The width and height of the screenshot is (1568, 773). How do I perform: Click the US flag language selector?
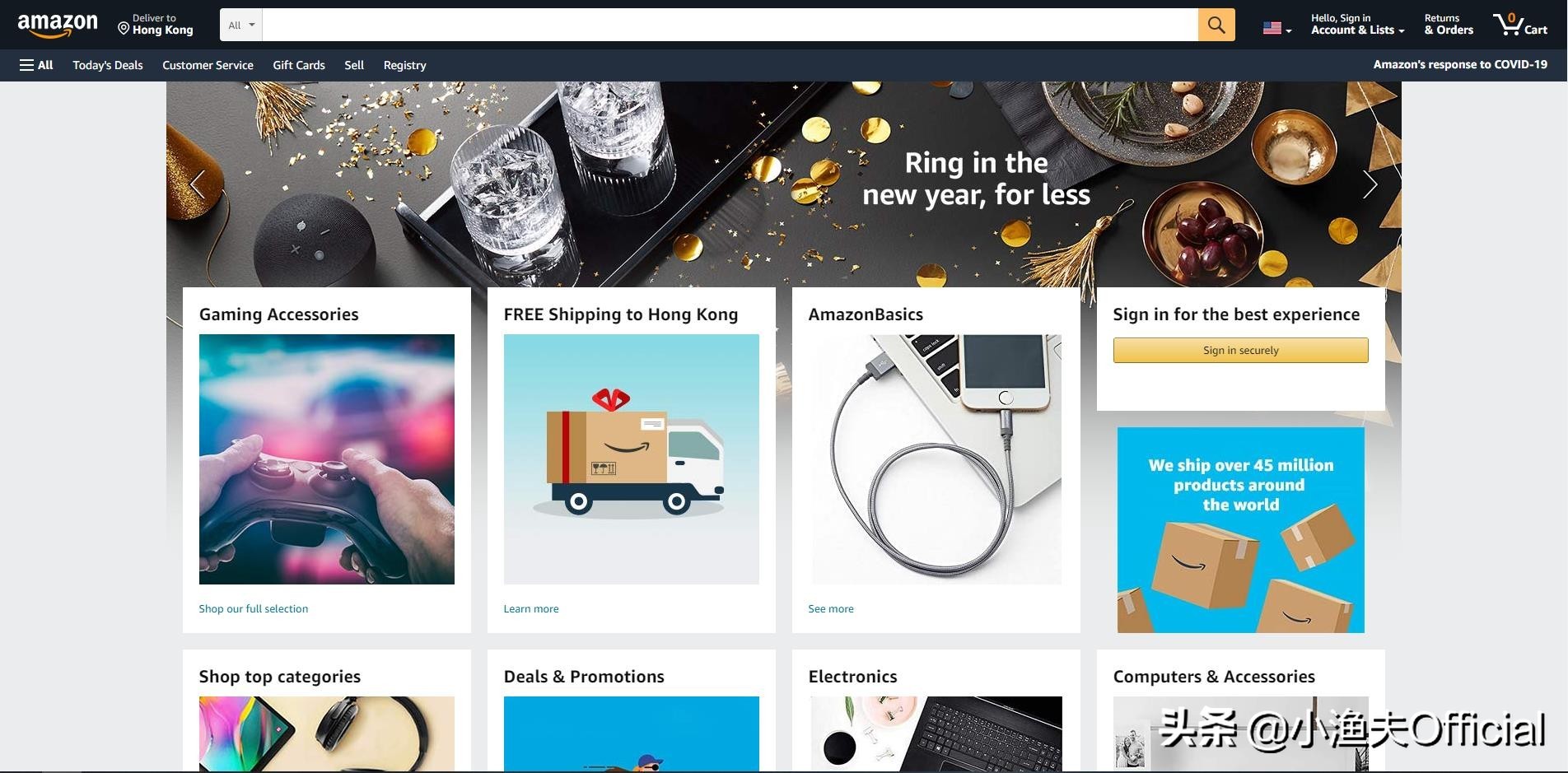(x=1277, y=28)
